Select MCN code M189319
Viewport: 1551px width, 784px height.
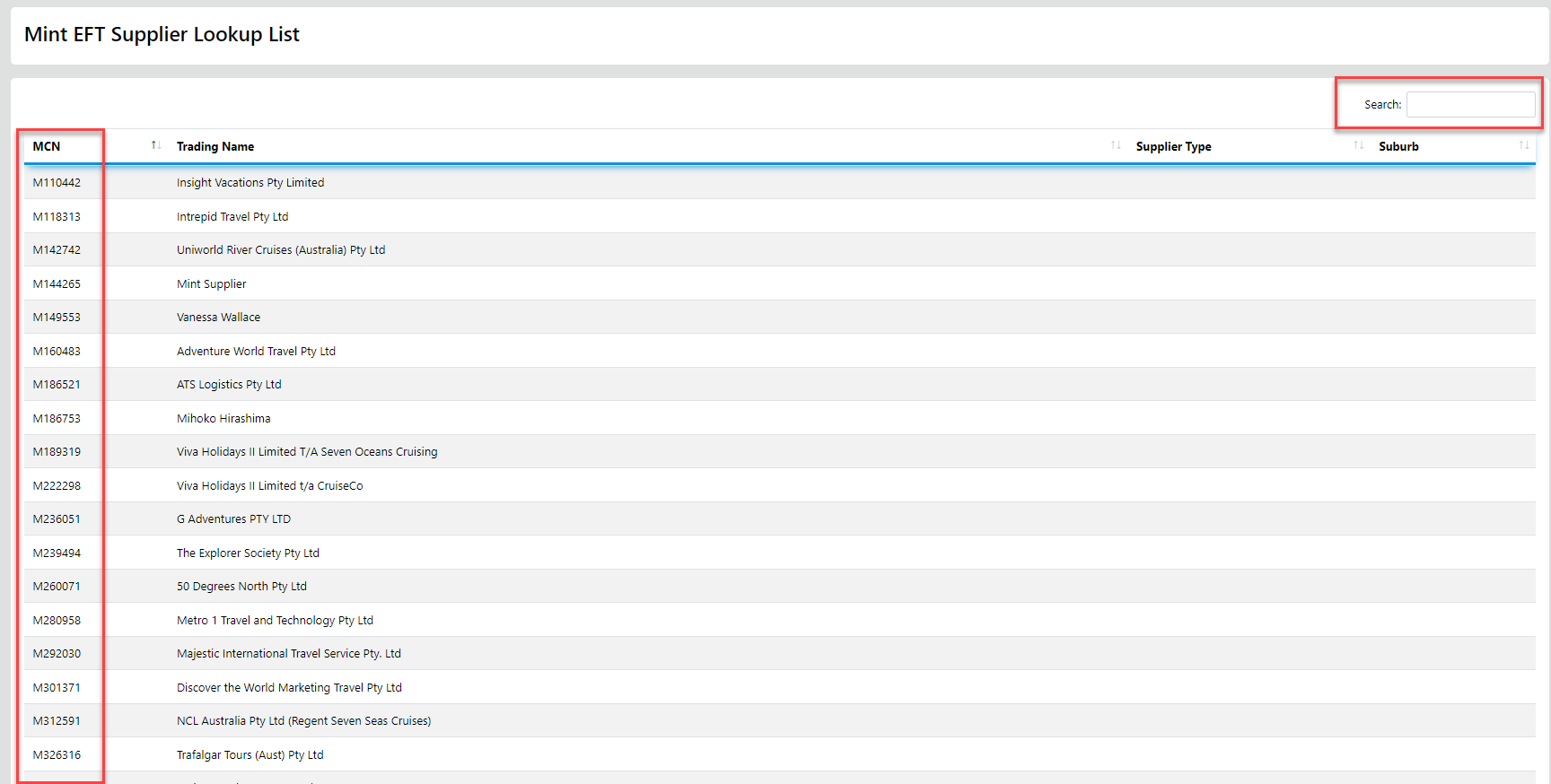point(57,452)
